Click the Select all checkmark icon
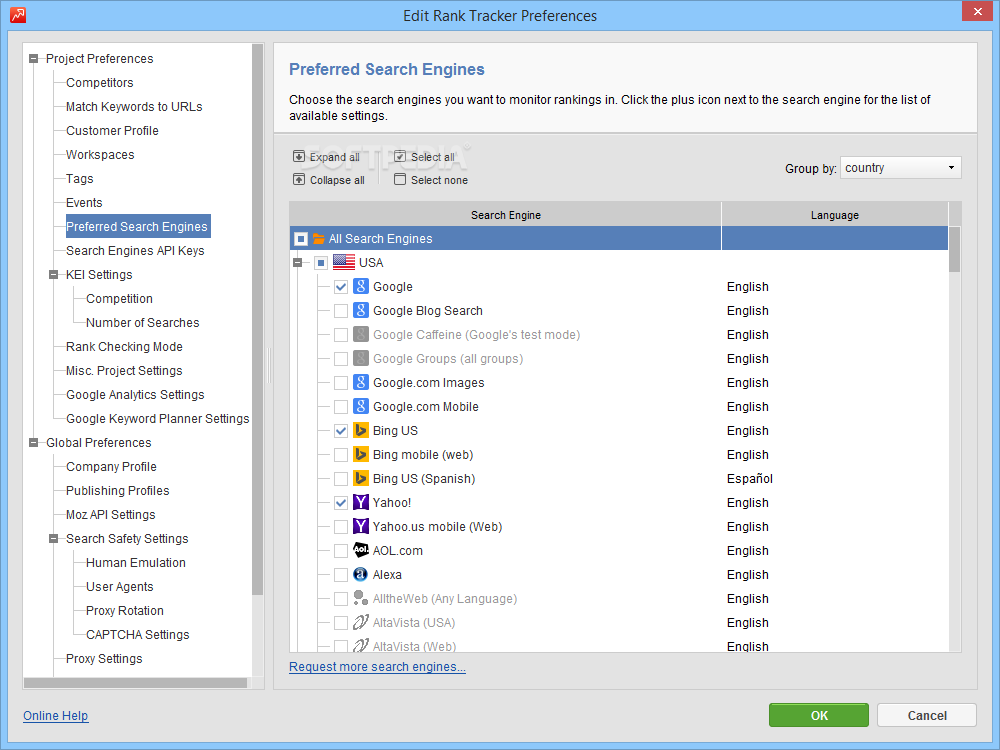This screenshot has width=1000, height=750. [x=400, y=157]
